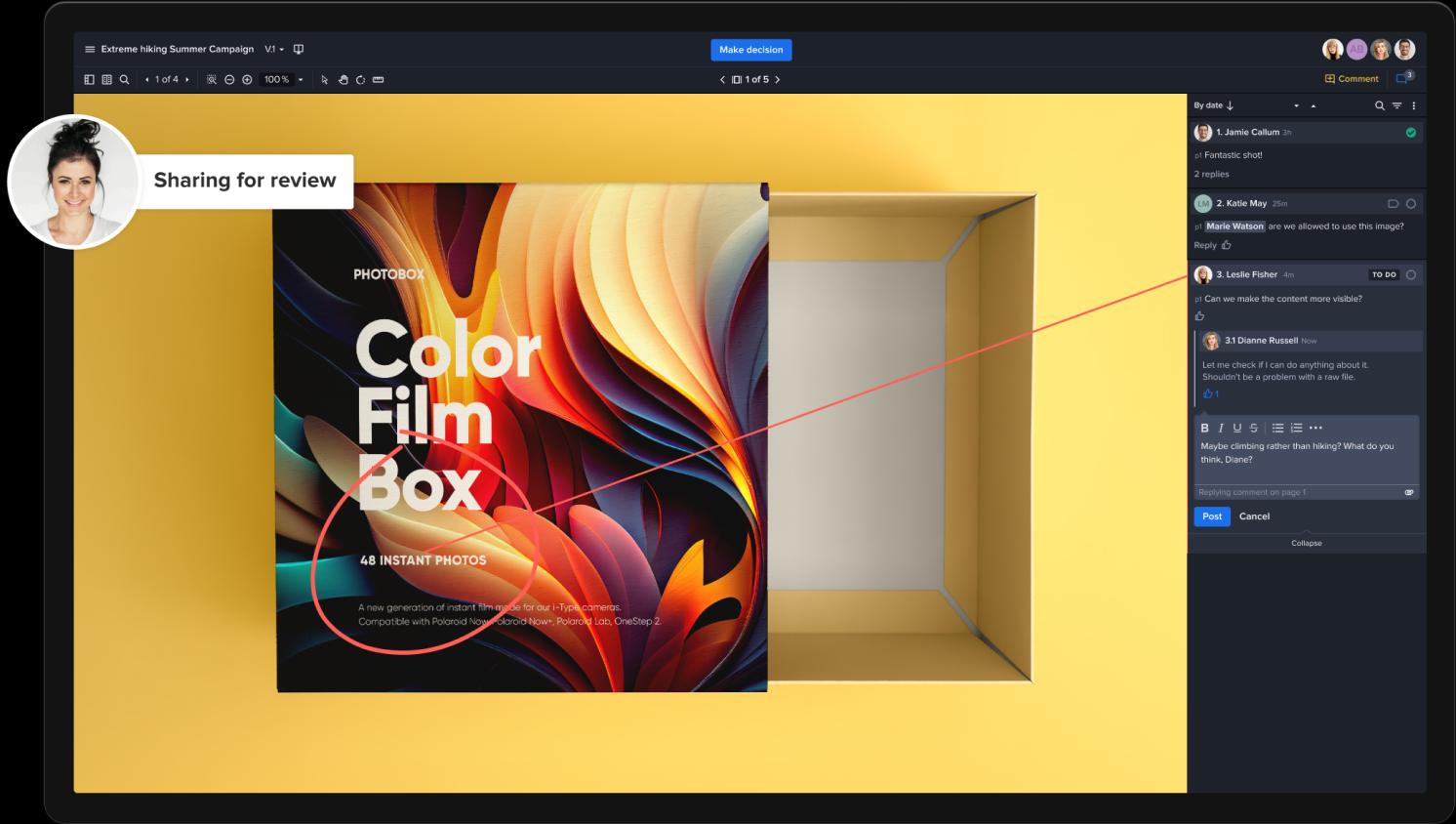Select the hand pan tool
The height and width of the screenshot is (824, 1456).
click(x=343, y=80)
